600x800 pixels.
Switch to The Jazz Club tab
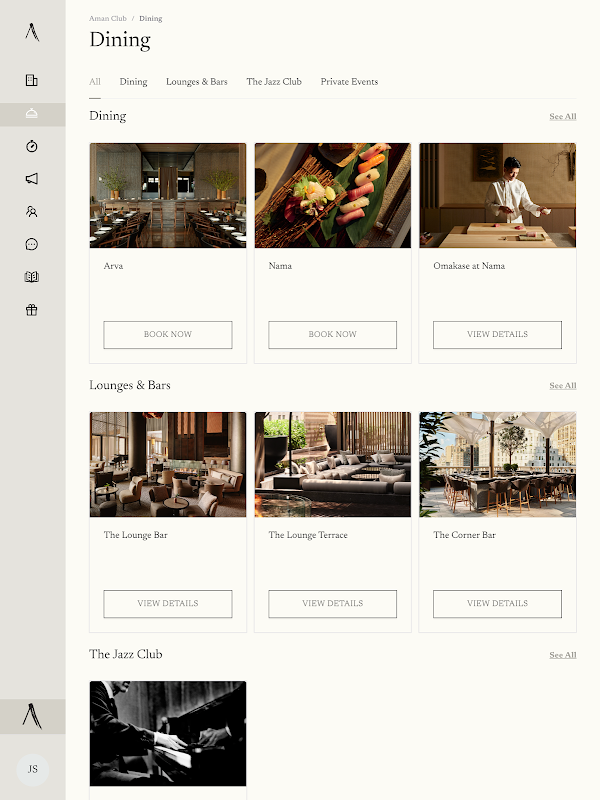(274, 82)
